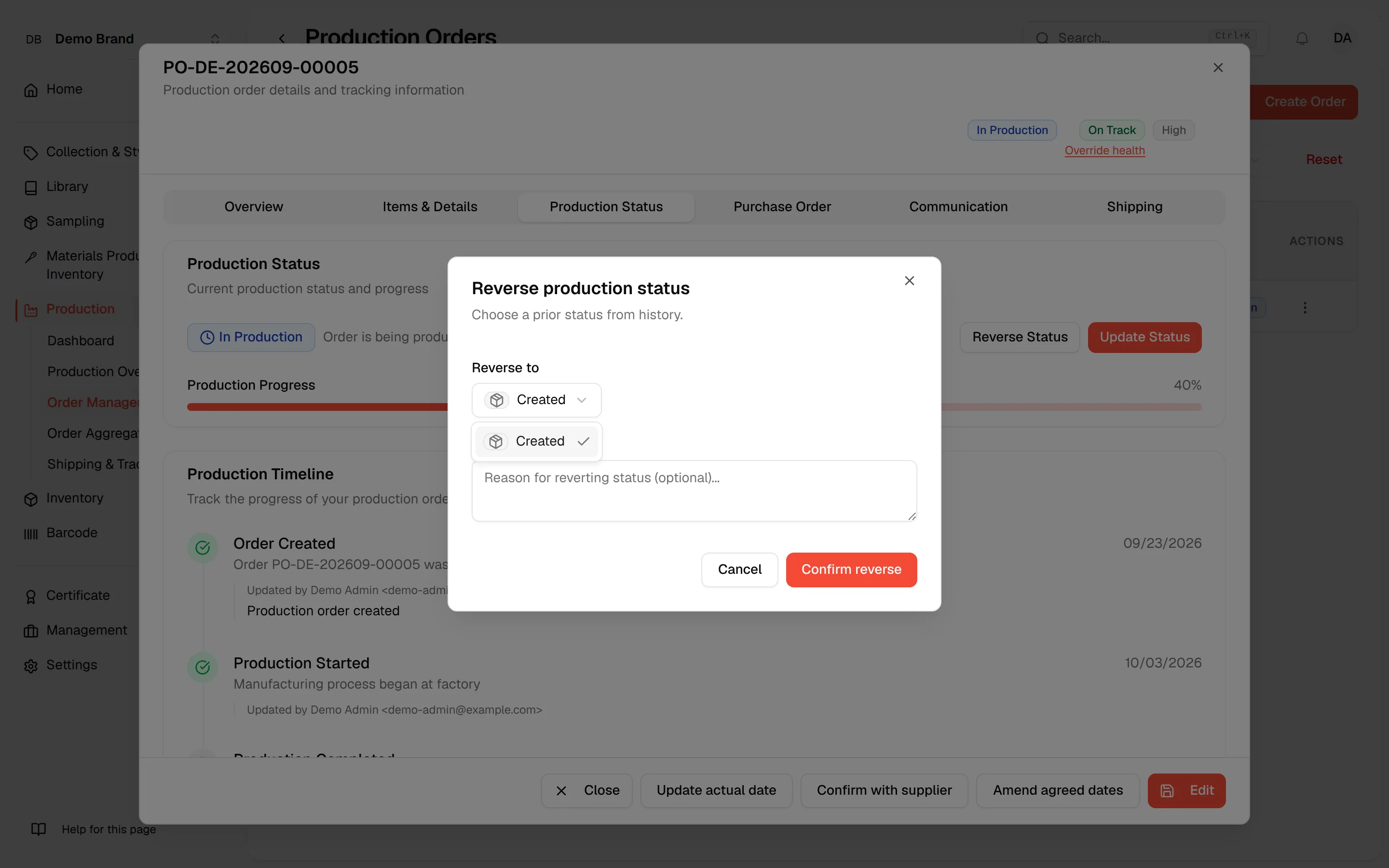1389x868 pixels.
Task: Select Created option in dropdown list
Action: (x=536, y=441)
